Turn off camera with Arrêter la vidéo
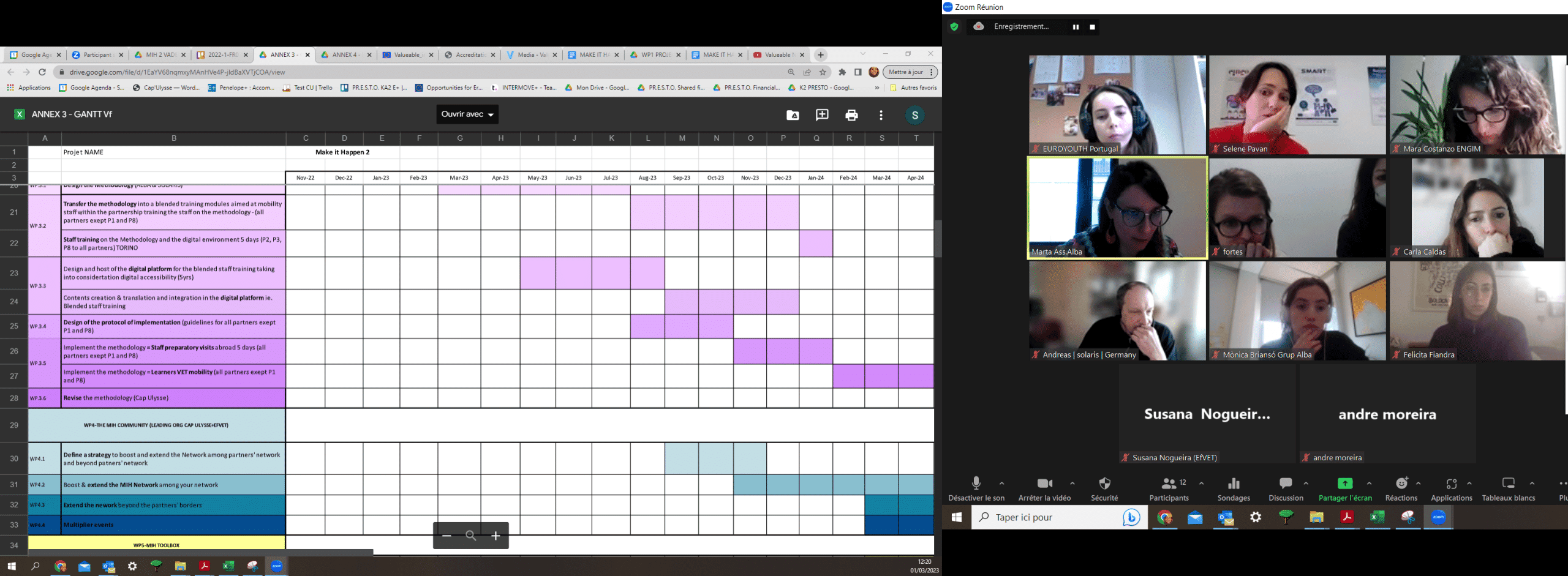Screen dimensions: 1568x576 pyautogui.click(x=1044, y=488)
